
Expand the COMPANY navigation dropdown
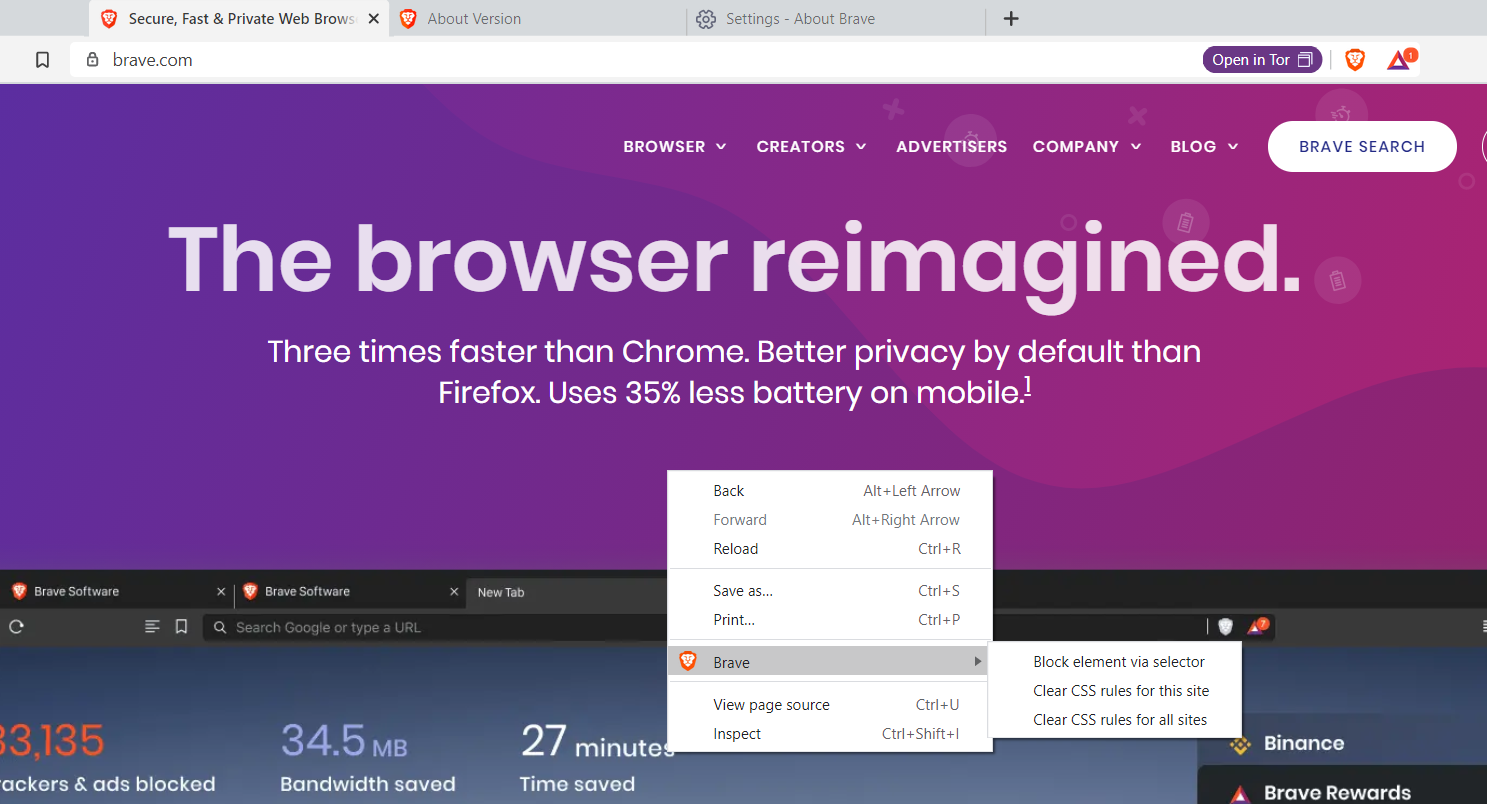(1087, 146)
